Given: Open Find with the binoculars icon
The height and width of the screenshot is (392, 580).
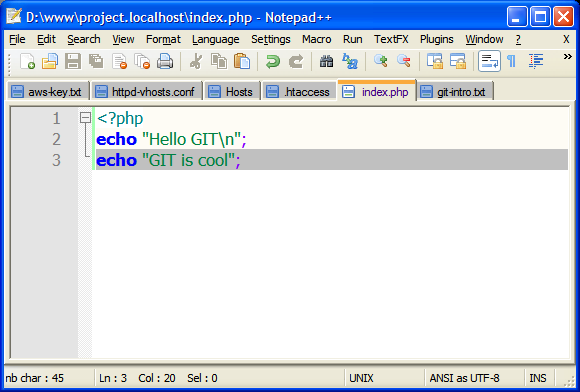Looking at the screenshot, I should [326, 61].
